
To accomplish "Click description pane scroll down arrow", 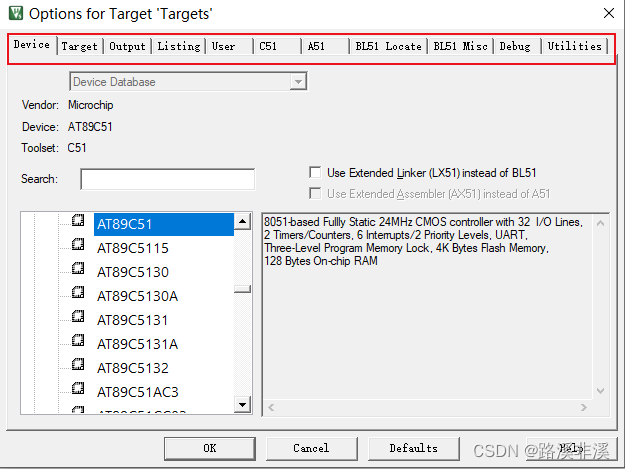I will click(600, 391).
